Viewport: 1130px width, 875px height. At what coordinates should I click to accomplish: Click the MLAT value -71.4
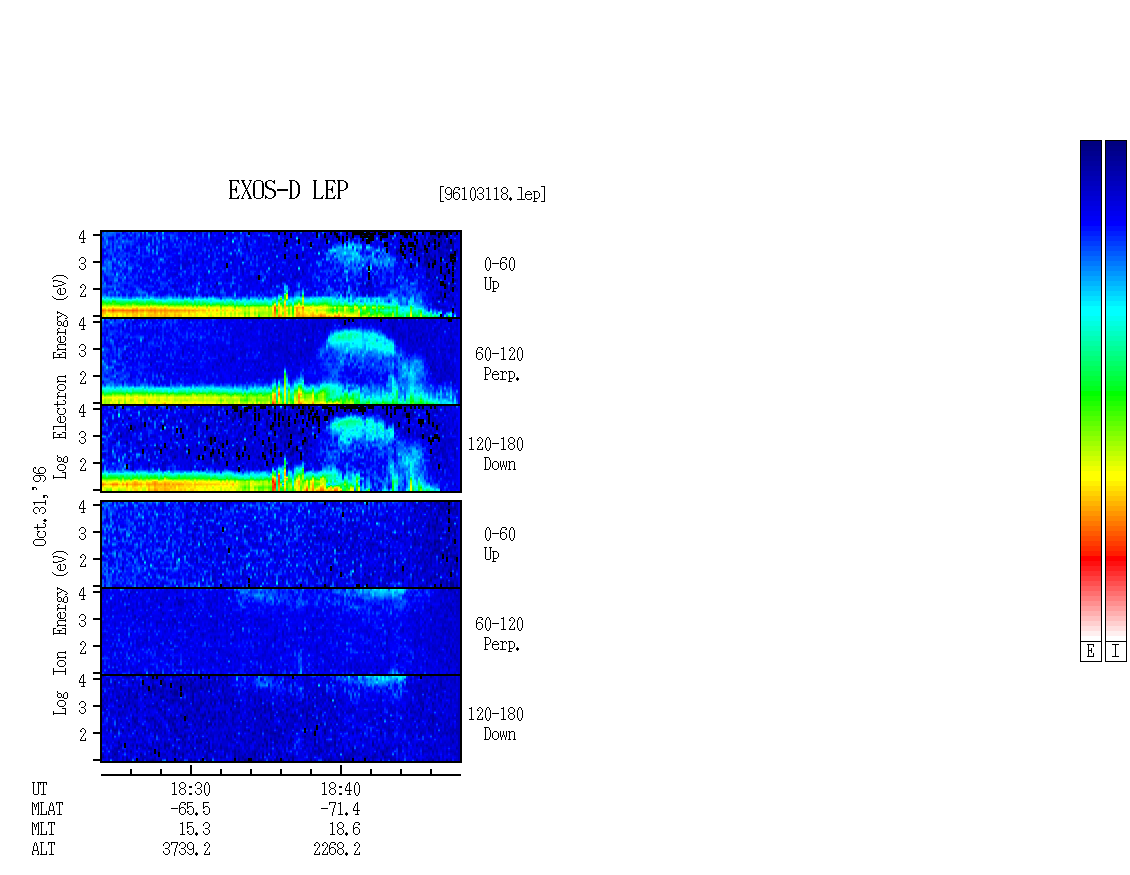(x=340, y=809)
